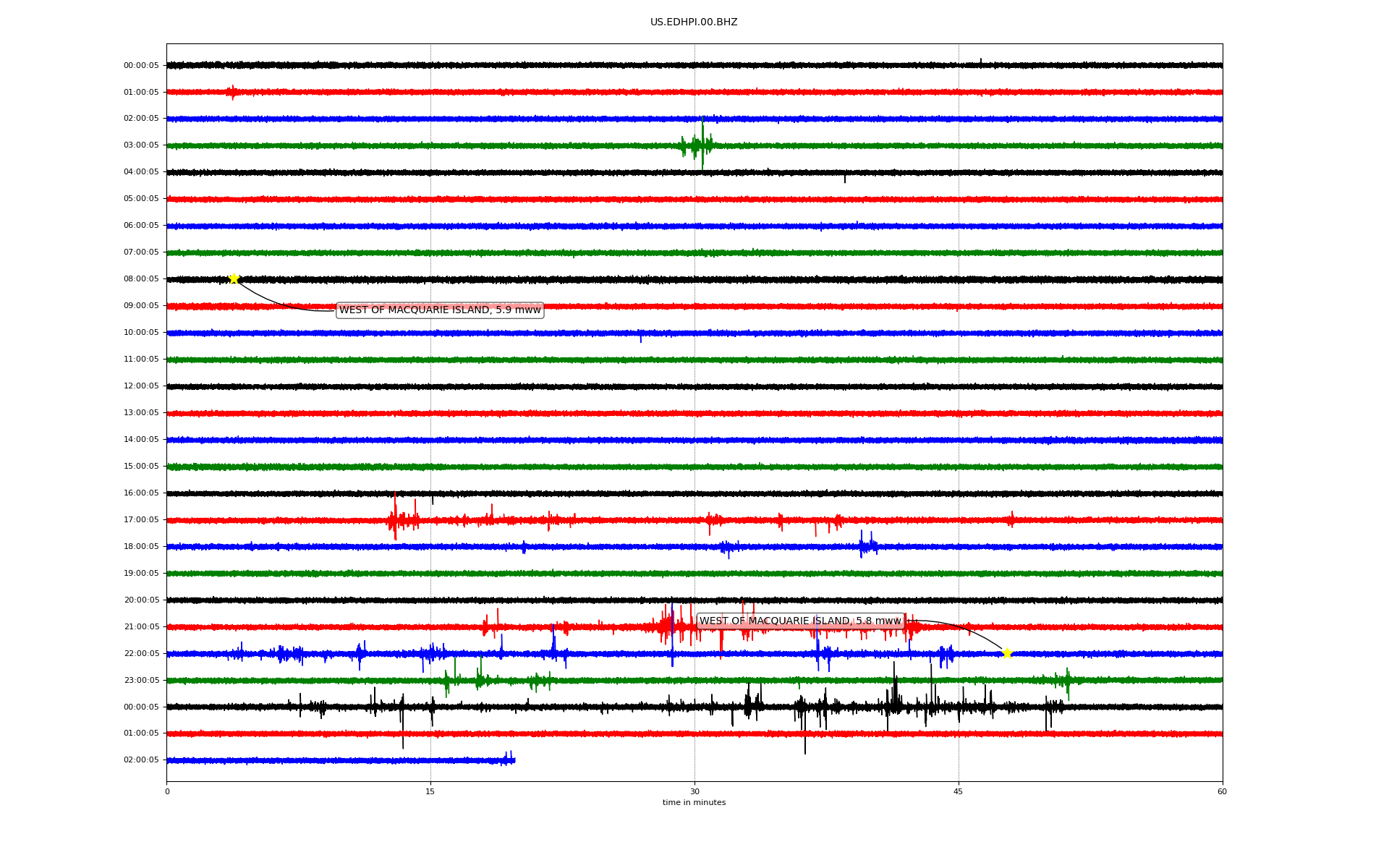
Task: Click the yellow star on 08:00:05 trace
Action: [234, 278]
